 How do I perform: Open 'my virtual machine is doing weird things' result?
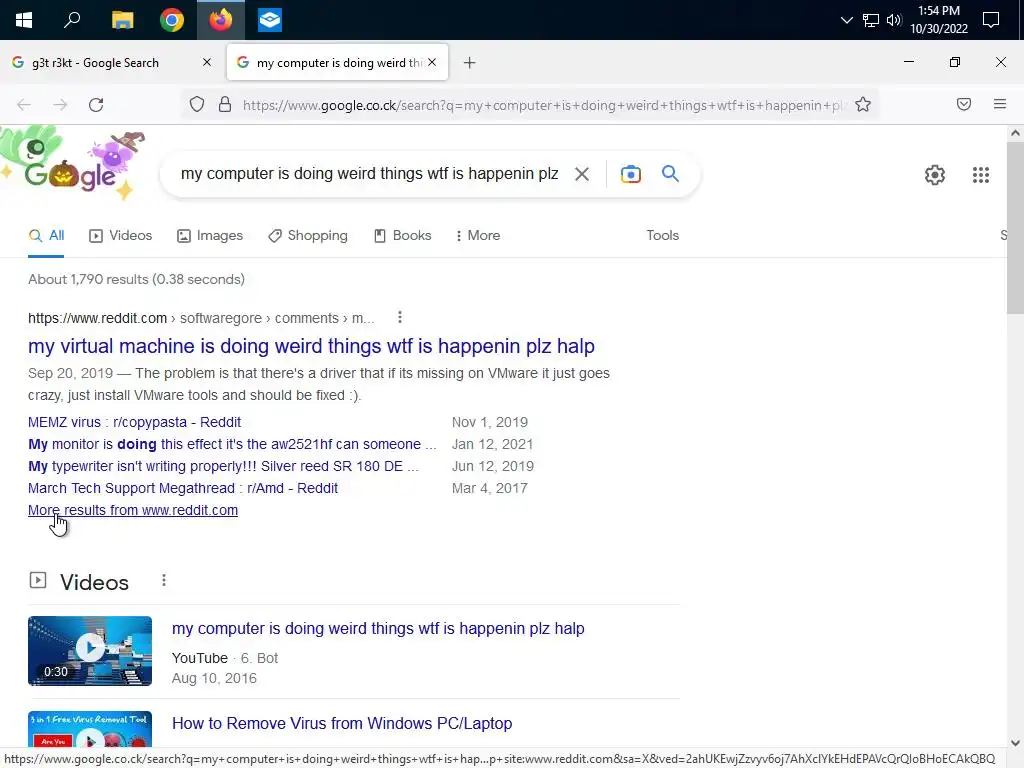click(x=311, y=346)
